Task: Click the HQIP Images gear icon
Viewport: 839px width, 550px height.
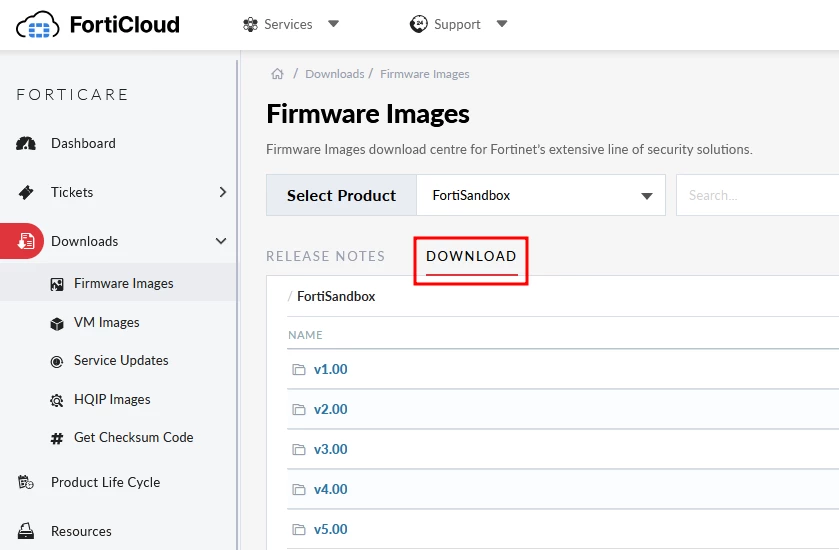Action: pos(57,400)
